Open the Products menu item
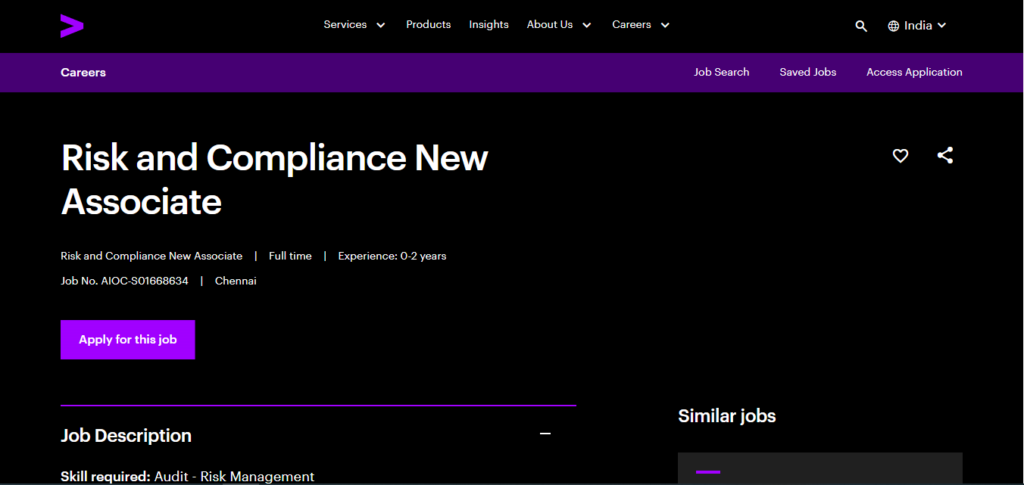Viewport: 1024px width, 485px height. tap(428, 25)
